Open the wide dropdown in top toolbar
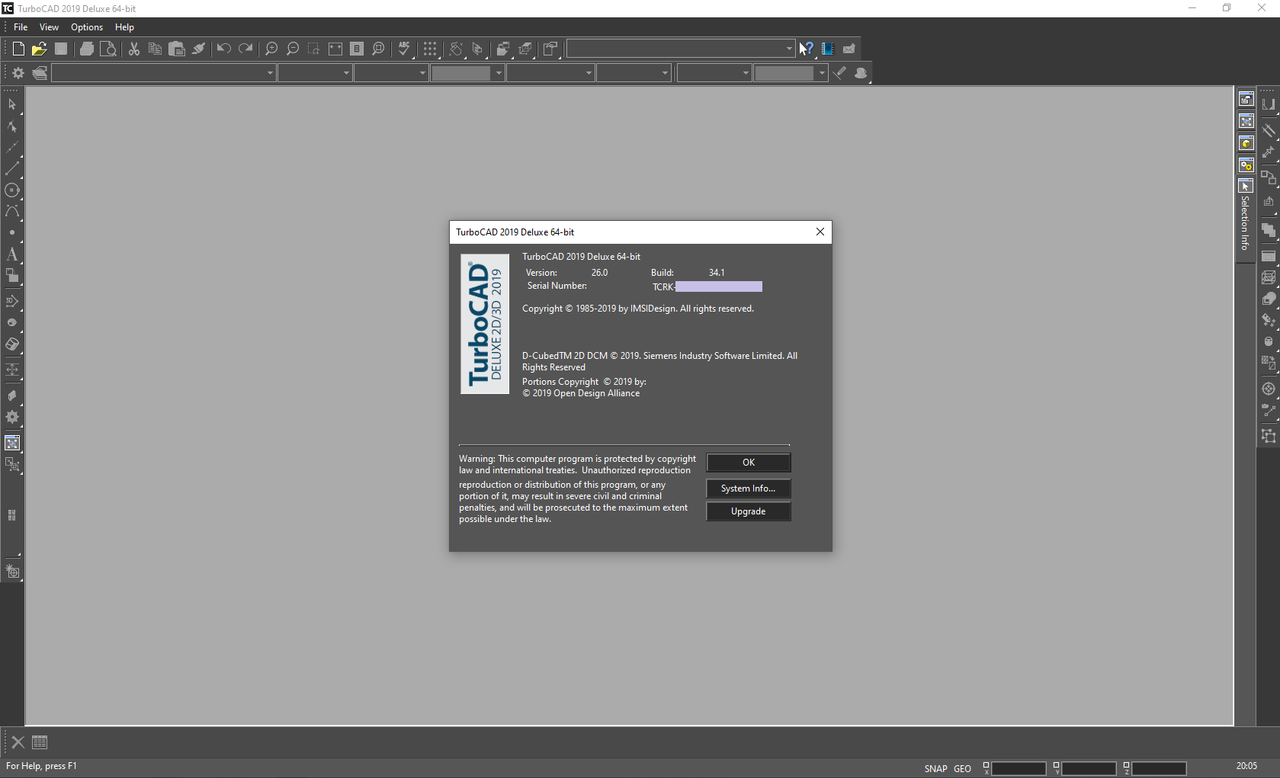Screen dimensions: 1280x778 tap(680, 48)
